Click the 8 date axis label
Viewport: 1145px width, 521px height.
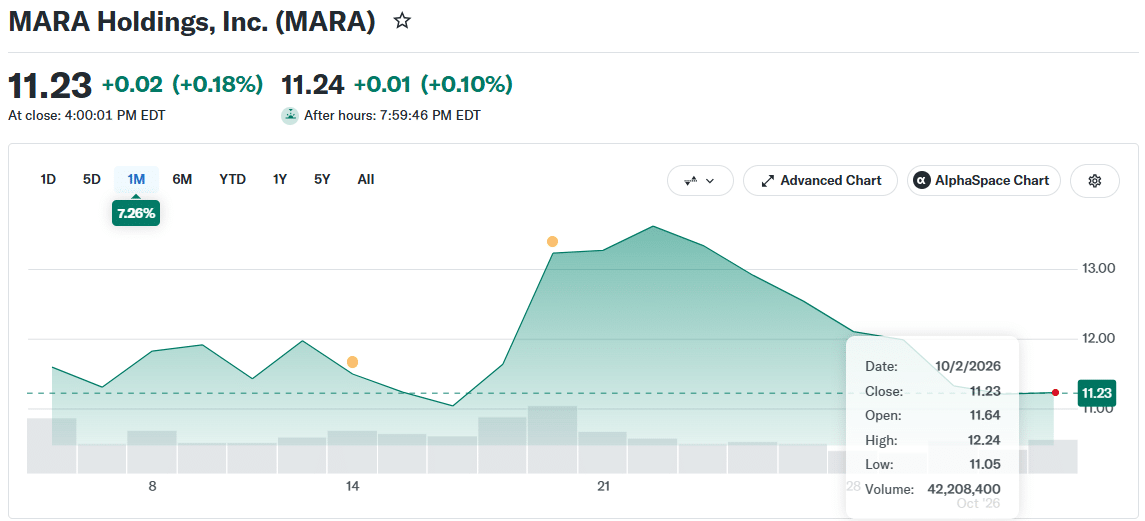pyautogui.click(x=152, y=486)
